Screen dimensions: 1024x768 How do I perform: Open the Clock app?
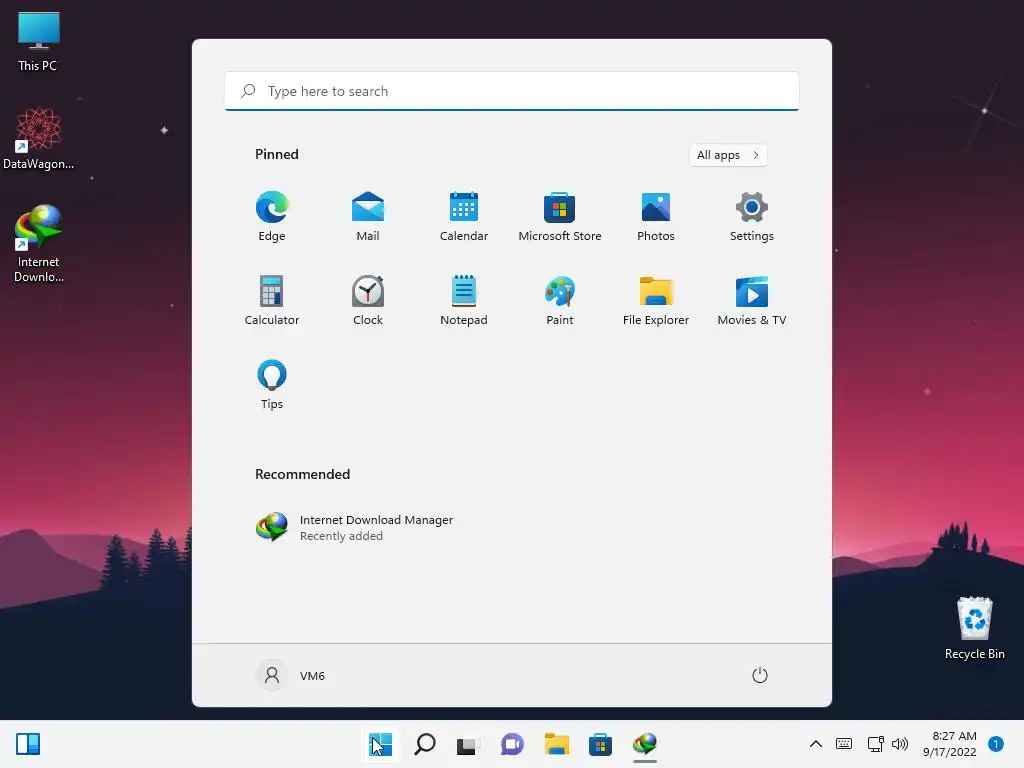tap(368, 300)
